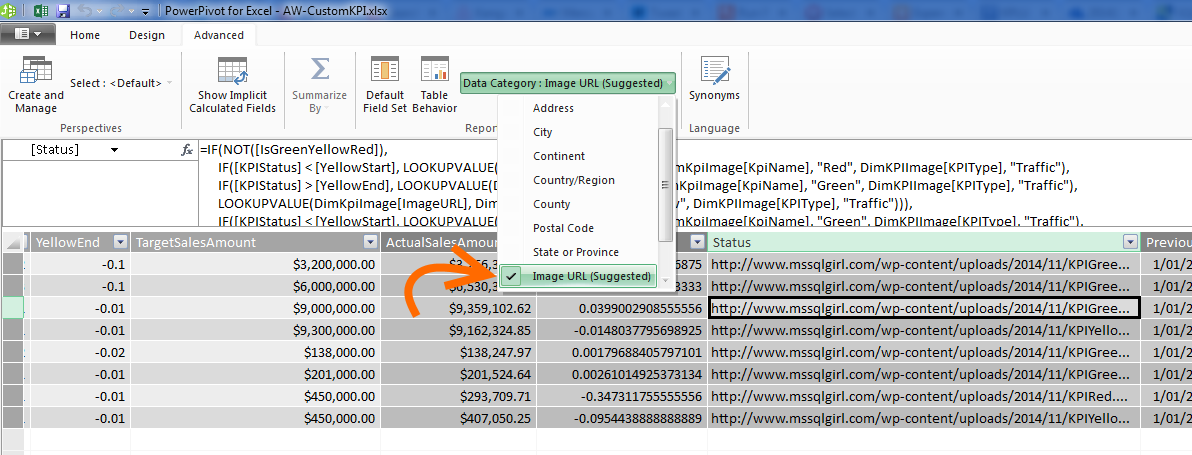This screenshot has height=455, width=1192.
Task: Select cell 0.0399002908555556
Action: click(622, 308)
